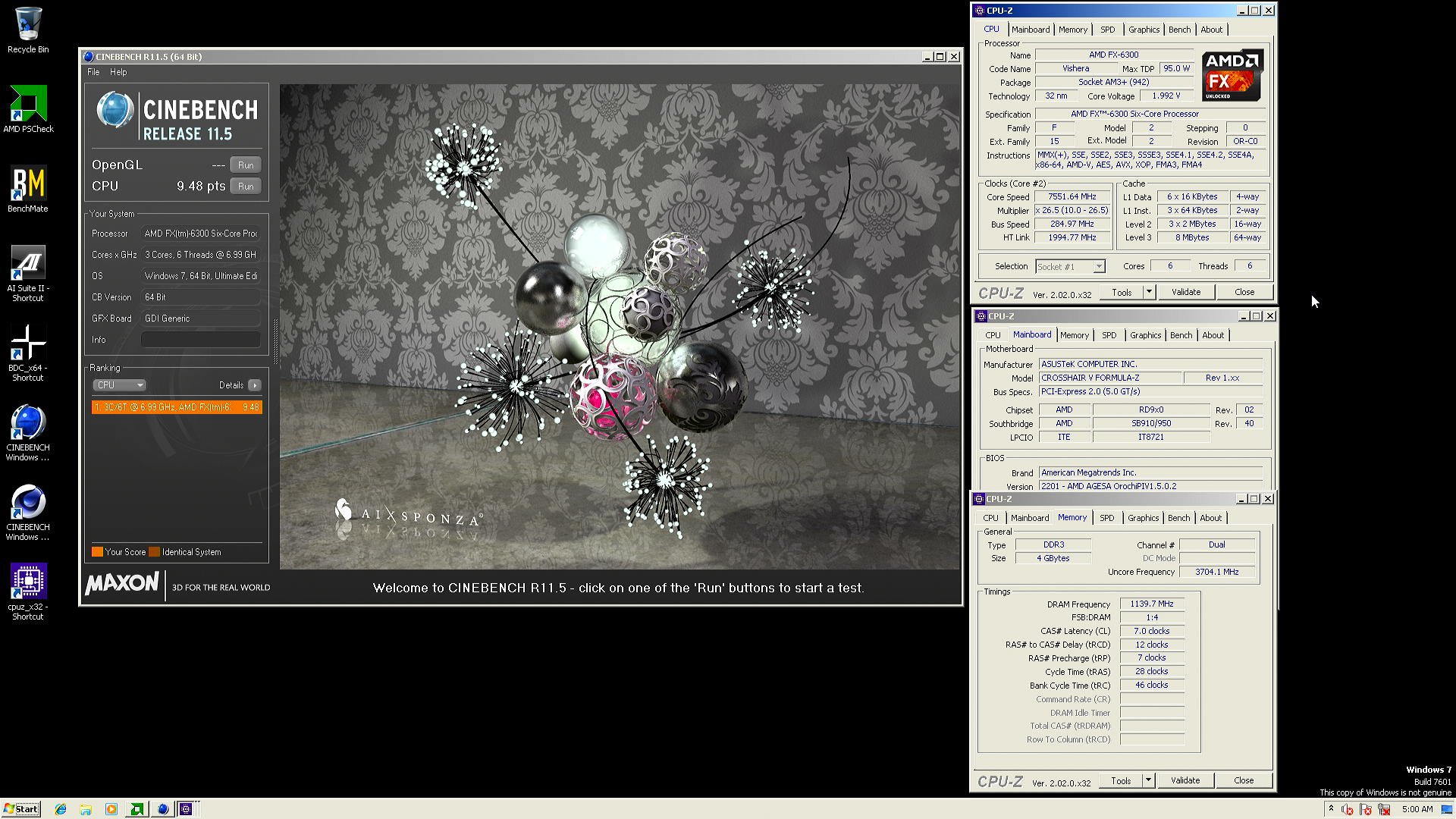Switch to CINEBENCH taskbar button

[162, 809]
